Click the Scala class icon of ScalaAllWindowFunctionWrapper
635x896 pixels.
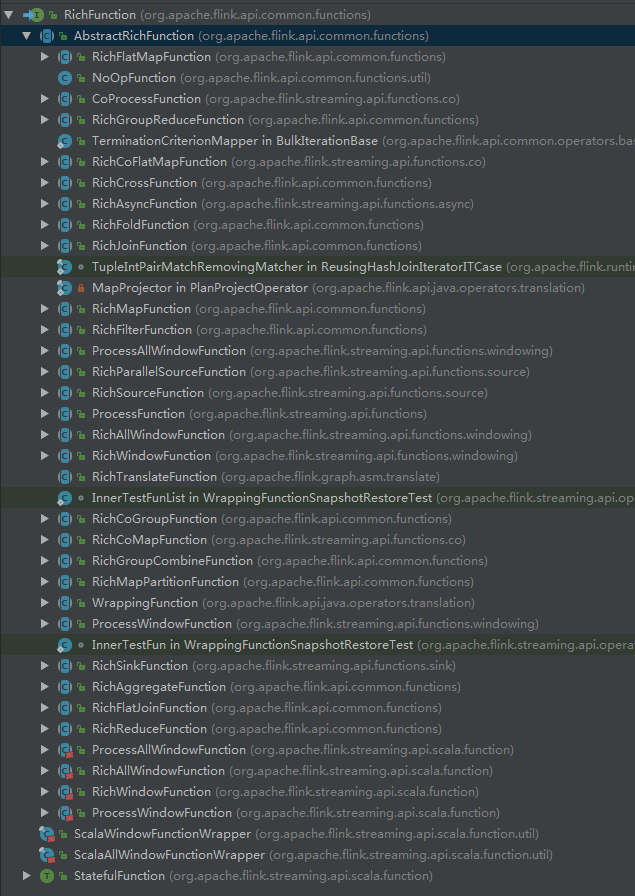[x=46, y=855]
